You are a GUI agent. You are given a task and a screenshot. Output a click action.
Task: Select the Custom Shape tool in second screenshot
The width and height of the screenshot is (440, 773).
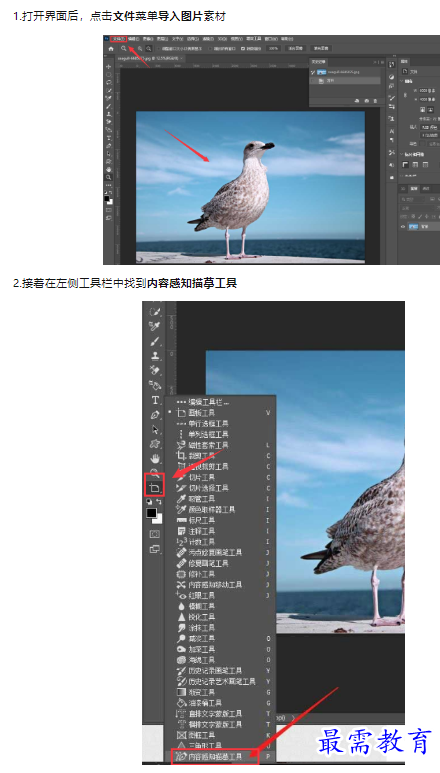coord(155,444)
